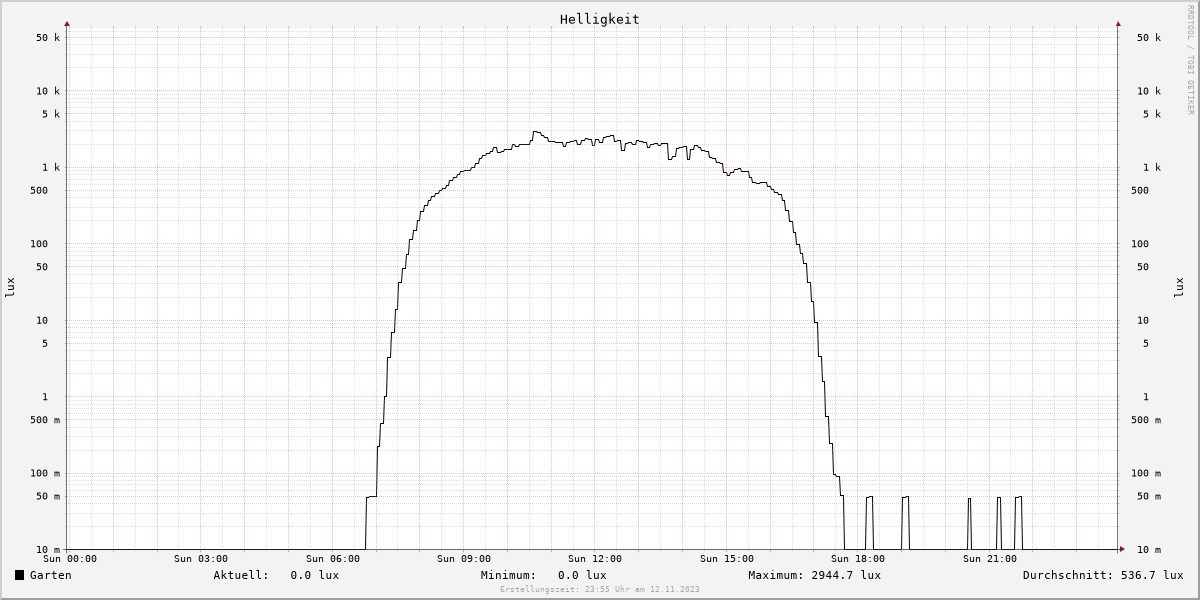Click the "Sun 09:00" time axis label
Viewport: 1200px width, 600px height.
464,559
